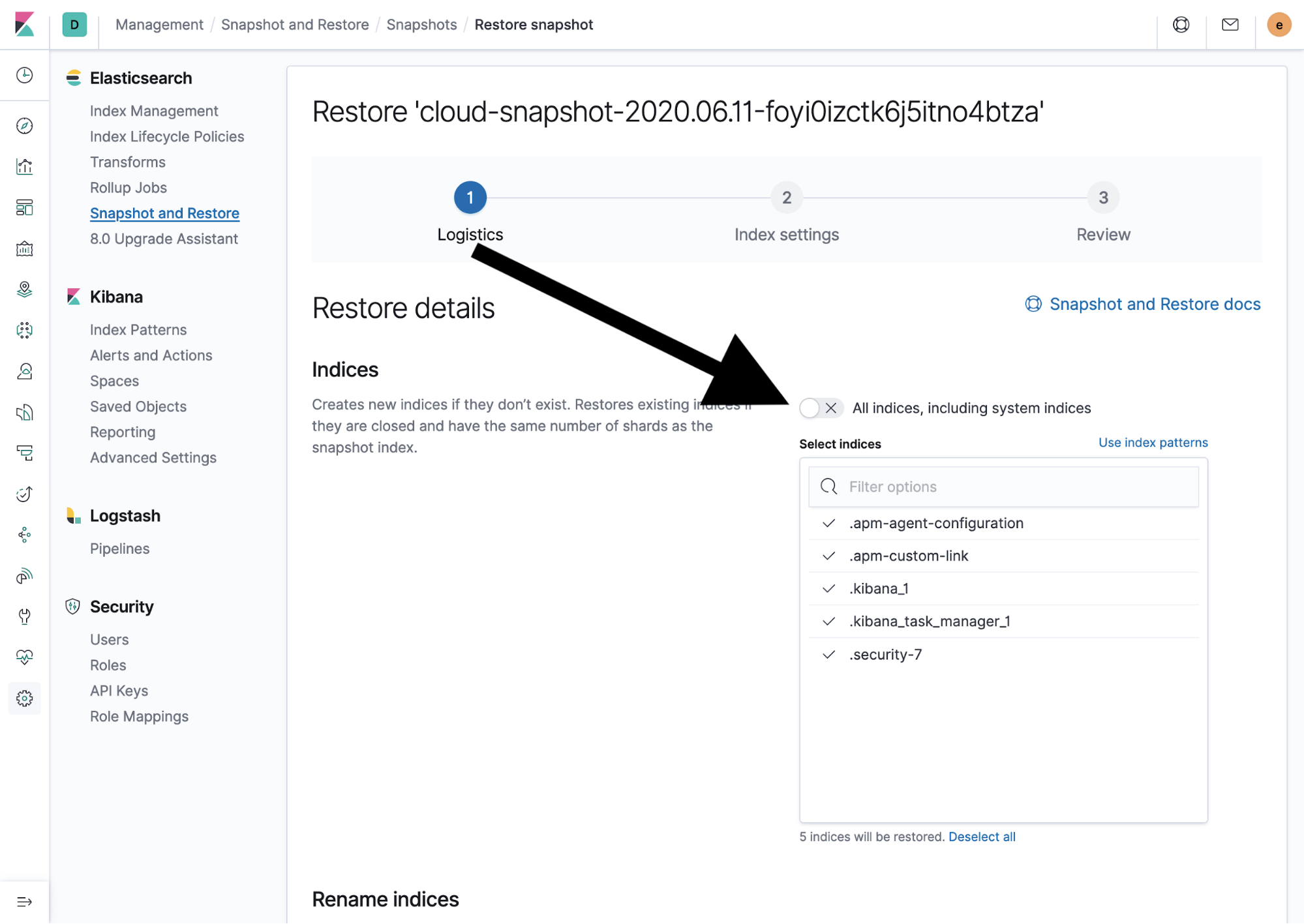Deselect the .kibana_task_manager_1 index

[x=1003, y=621]
